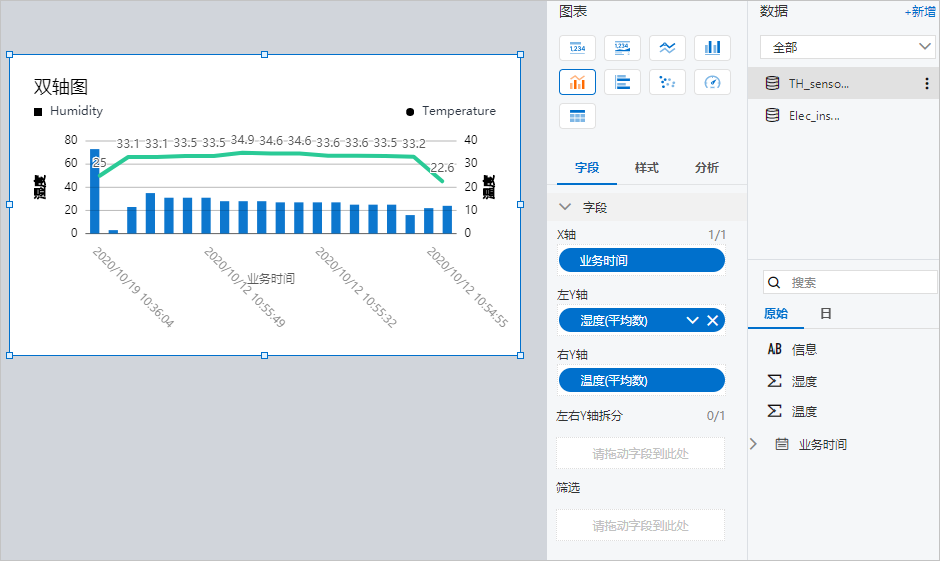
Task: Select the scatter plot chart type
Action: coord(667,82)
